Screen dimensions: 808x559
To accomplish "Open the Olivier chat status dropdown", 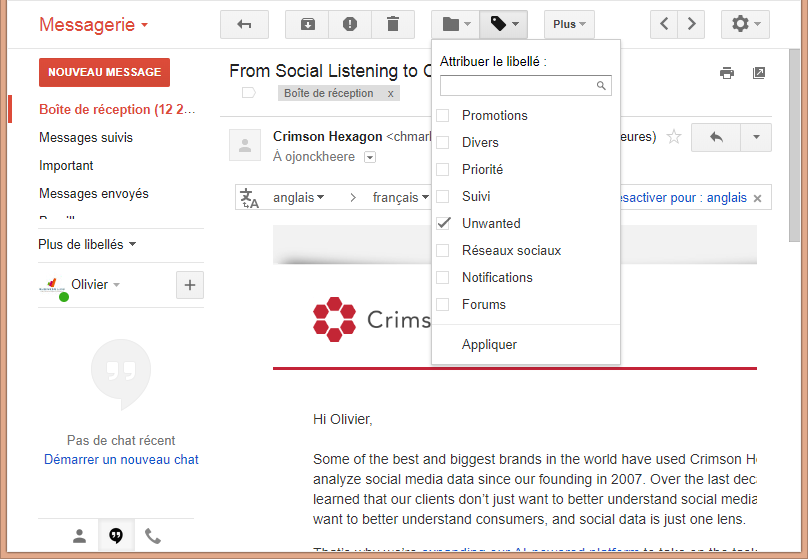I will pos(95,284).
